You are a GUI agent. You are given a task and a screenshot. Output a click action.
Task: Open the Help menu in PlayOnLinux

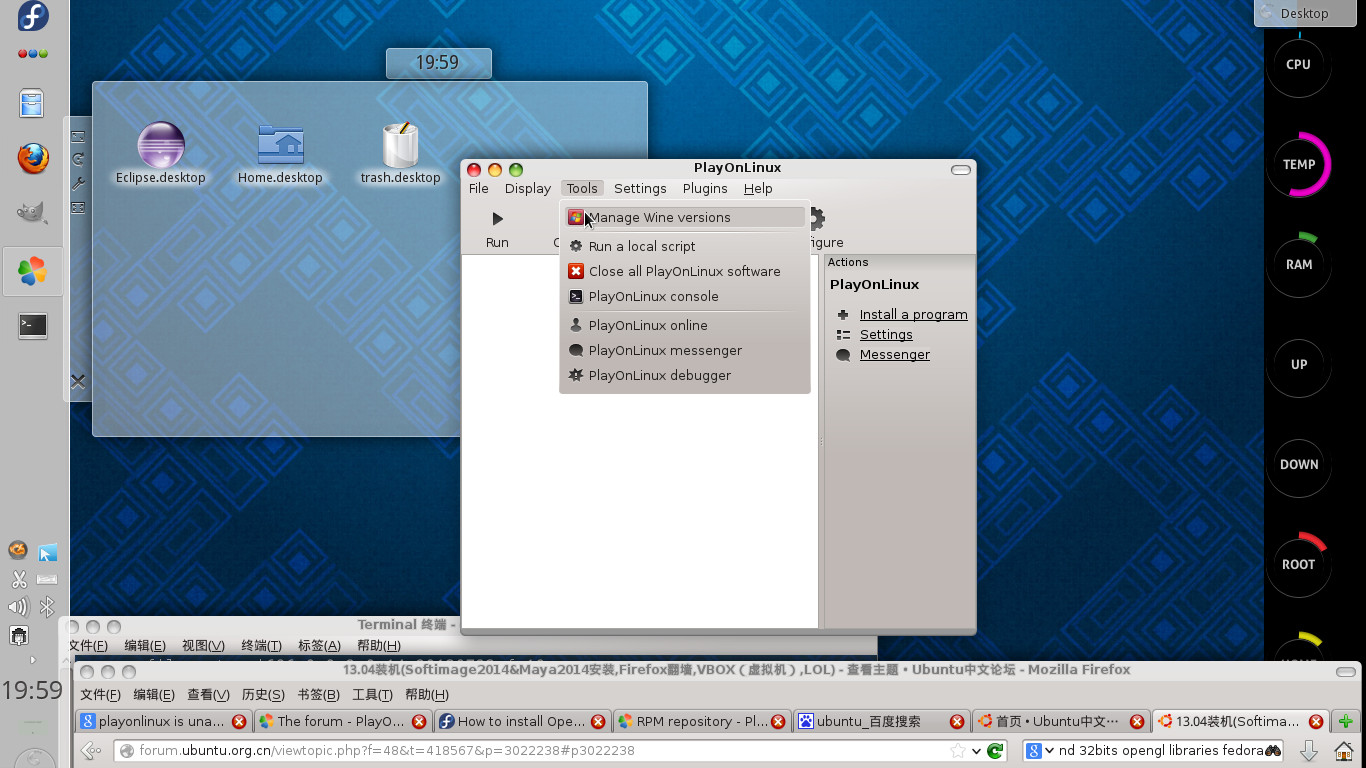click(x=758, y=188)
